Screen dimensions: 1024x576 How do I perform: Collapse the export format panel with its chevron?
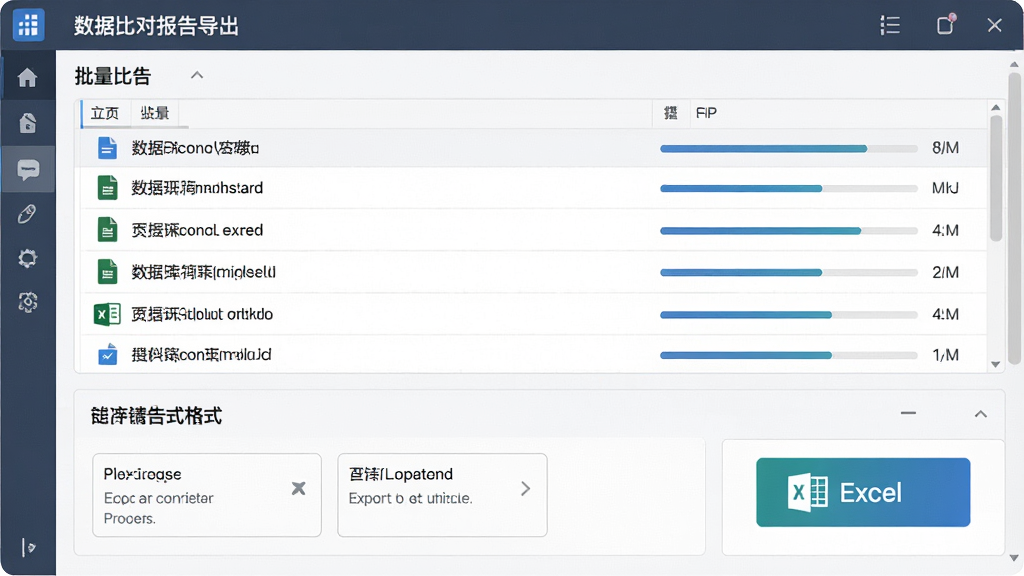point(980,414)
